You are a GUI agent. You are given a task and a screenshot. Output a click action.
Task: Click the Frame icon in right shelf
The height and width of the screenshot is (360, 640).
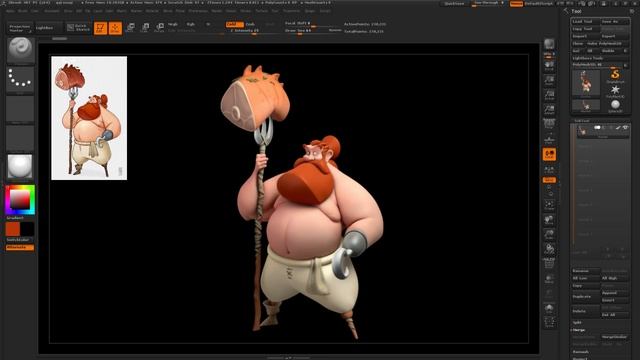click(x=549, y=205)
